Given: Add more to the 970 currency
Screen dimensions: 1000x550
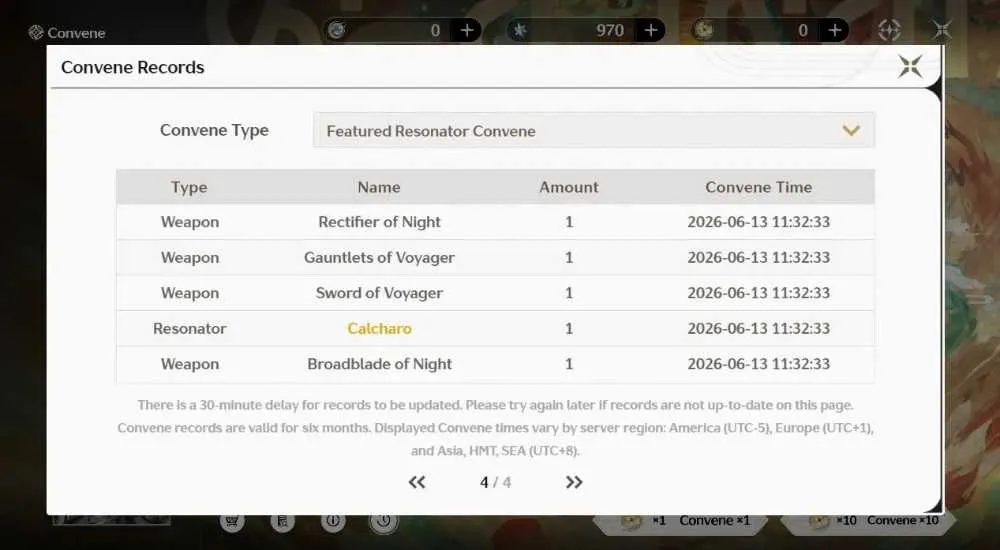Looking at the screenshot, I should coord(651,30).
